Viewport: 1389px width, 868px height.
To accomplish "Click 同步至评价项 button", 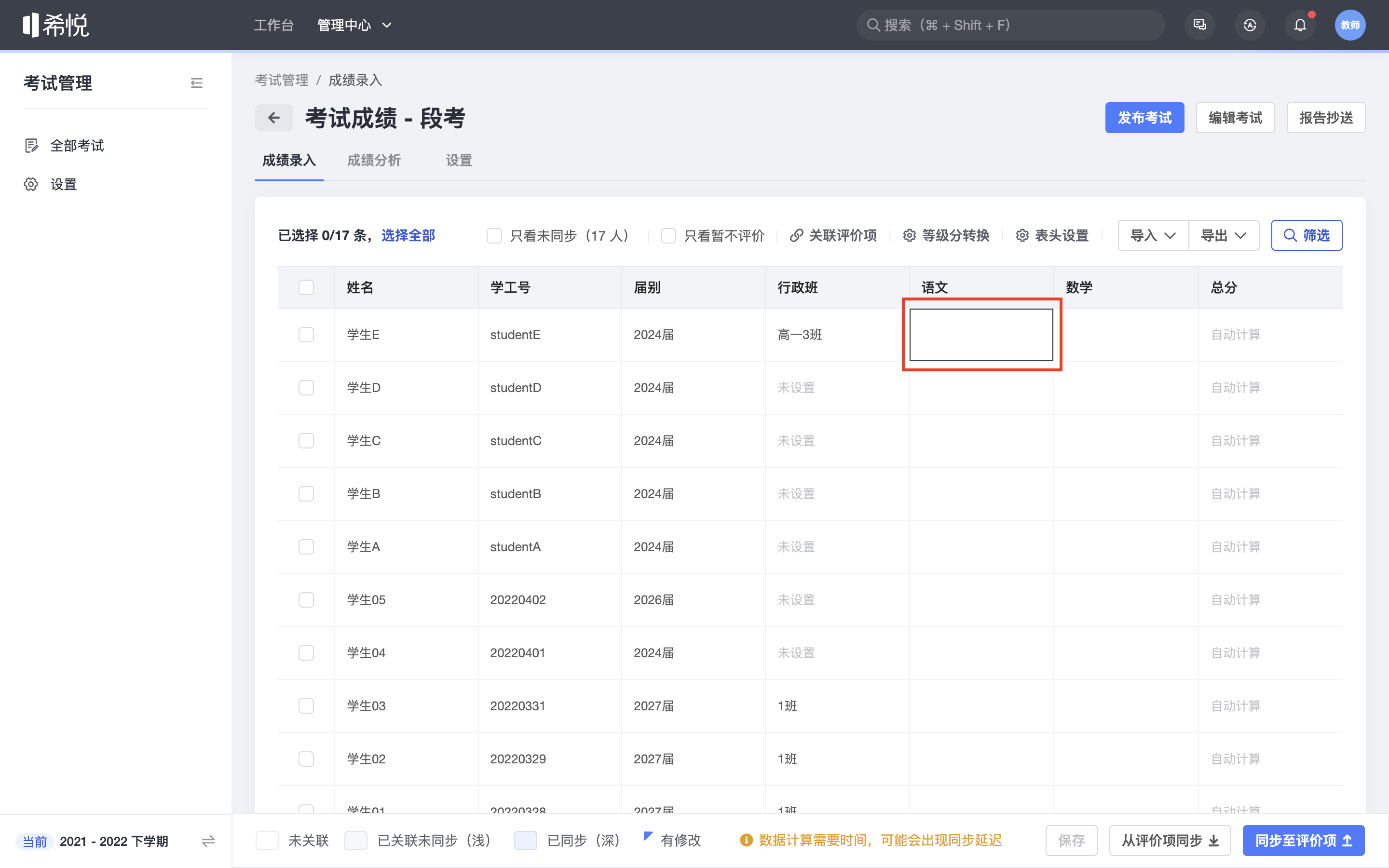I will 1304,841.
